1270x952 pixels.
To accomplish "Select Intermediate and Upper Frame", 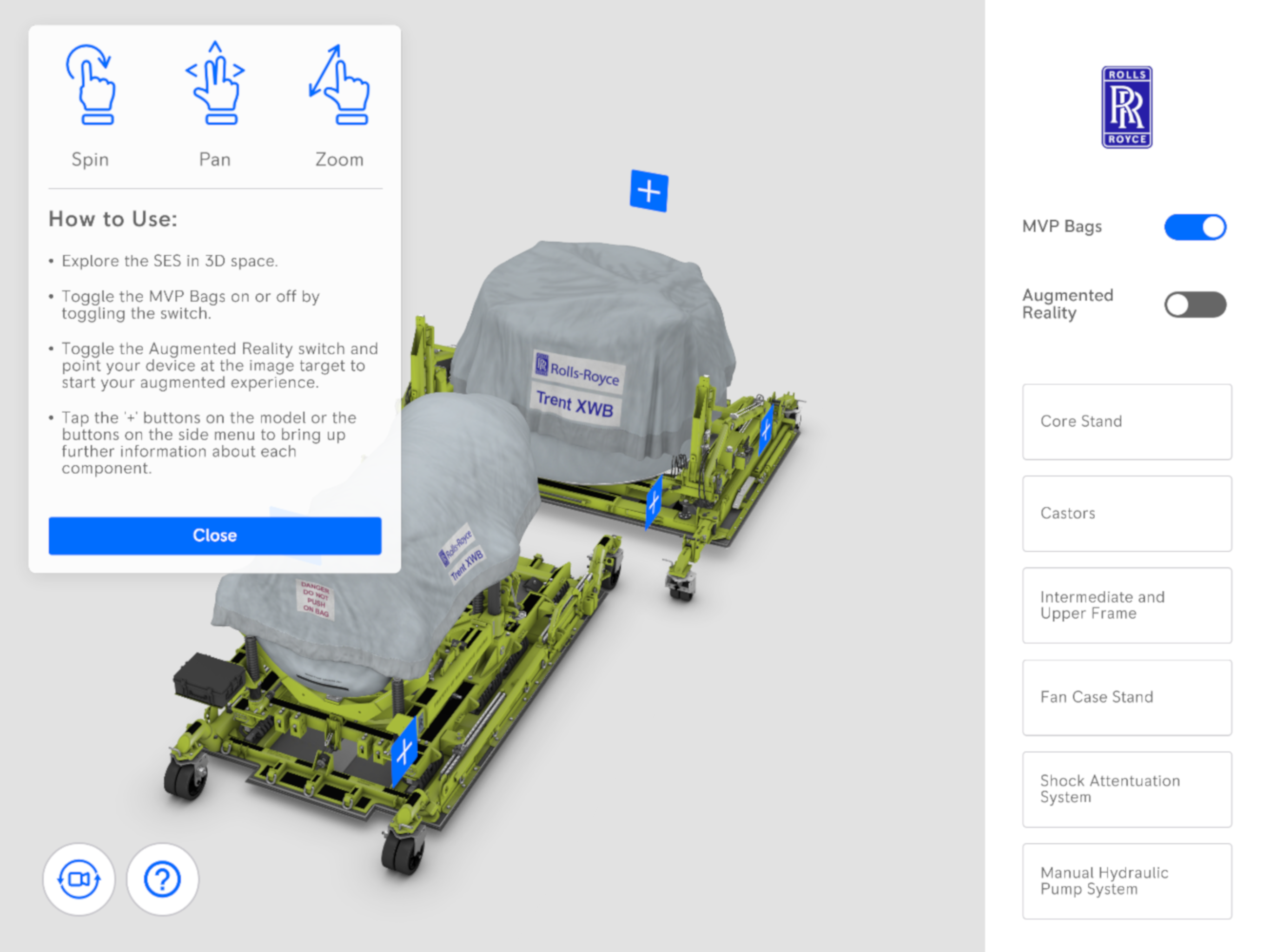I will [x=1126, y=605].
